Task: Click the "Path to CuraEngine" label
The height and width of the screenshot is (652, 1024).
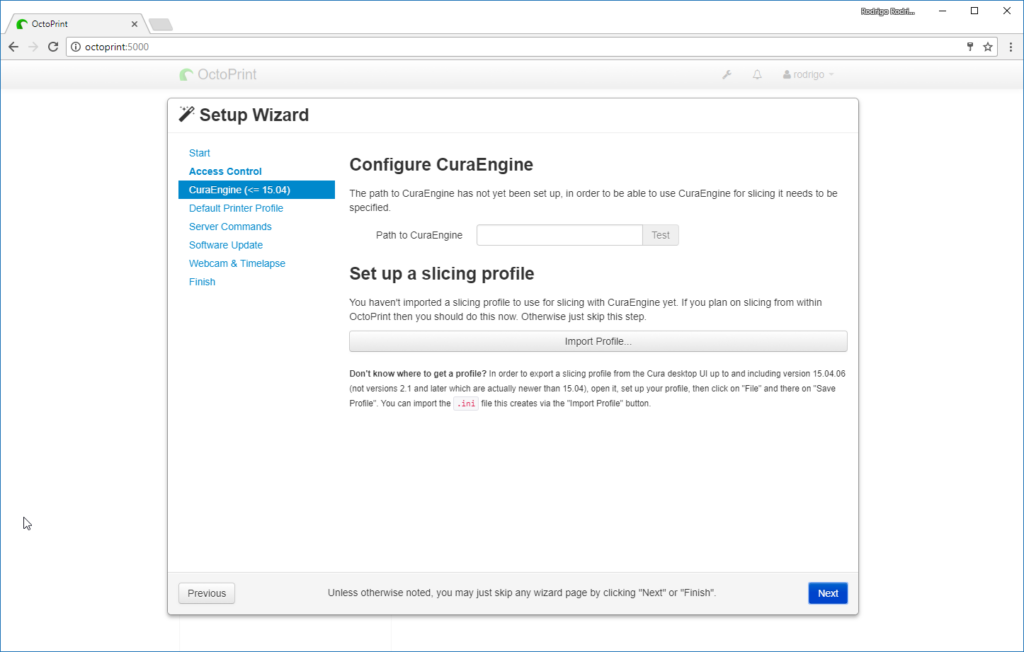Action: 419,235
